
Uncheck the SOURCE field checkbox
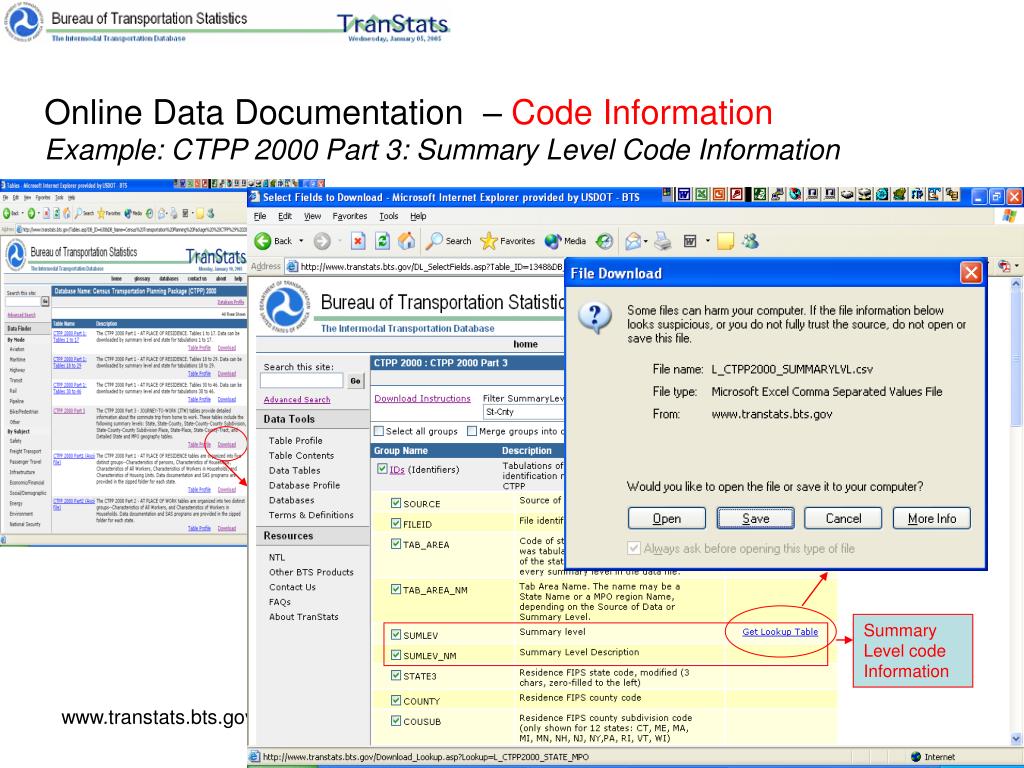[396, 503]
